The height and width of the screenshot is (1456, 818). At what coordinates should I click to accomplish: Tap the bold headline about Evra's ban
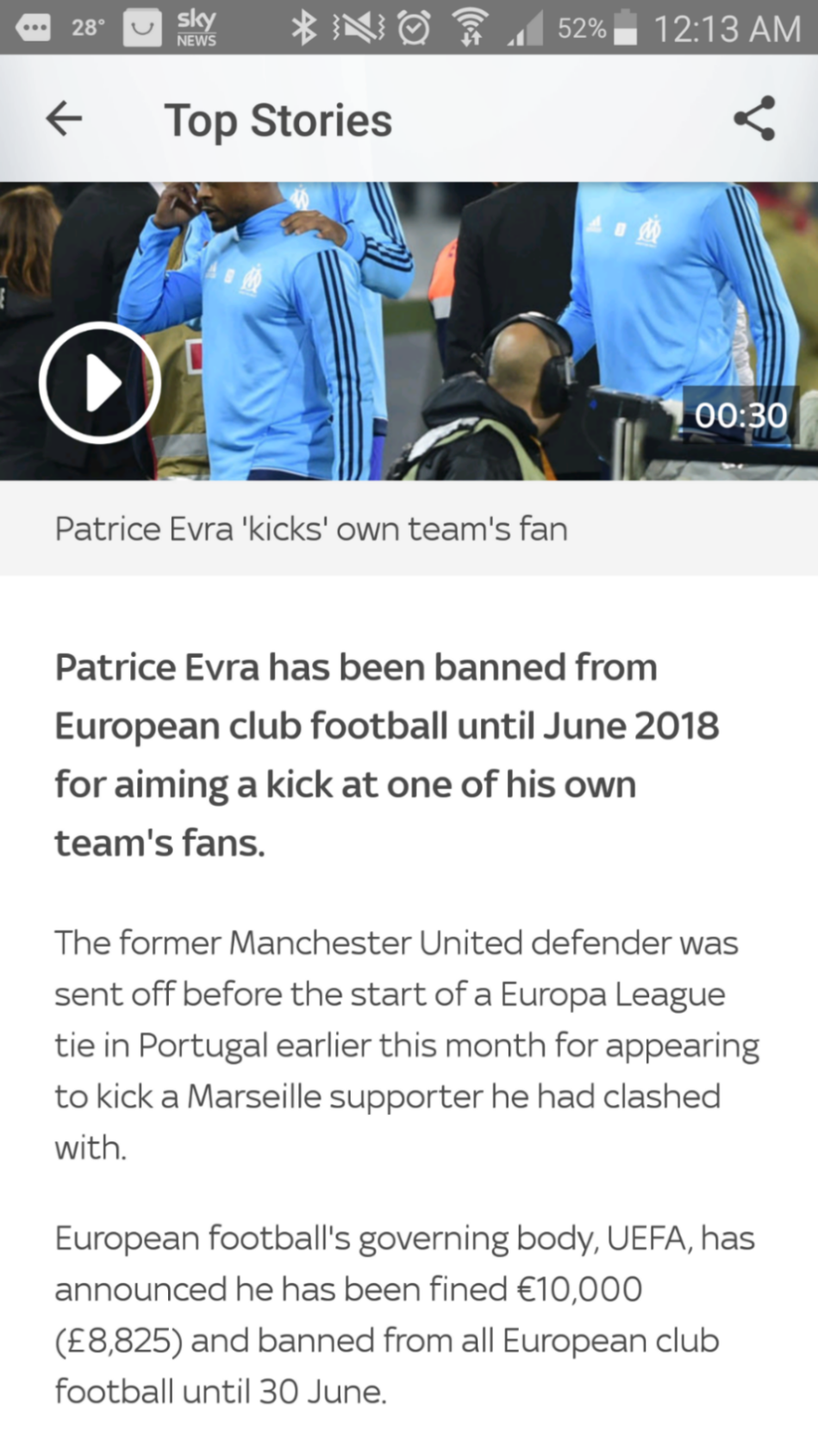(x=386, y=755)
